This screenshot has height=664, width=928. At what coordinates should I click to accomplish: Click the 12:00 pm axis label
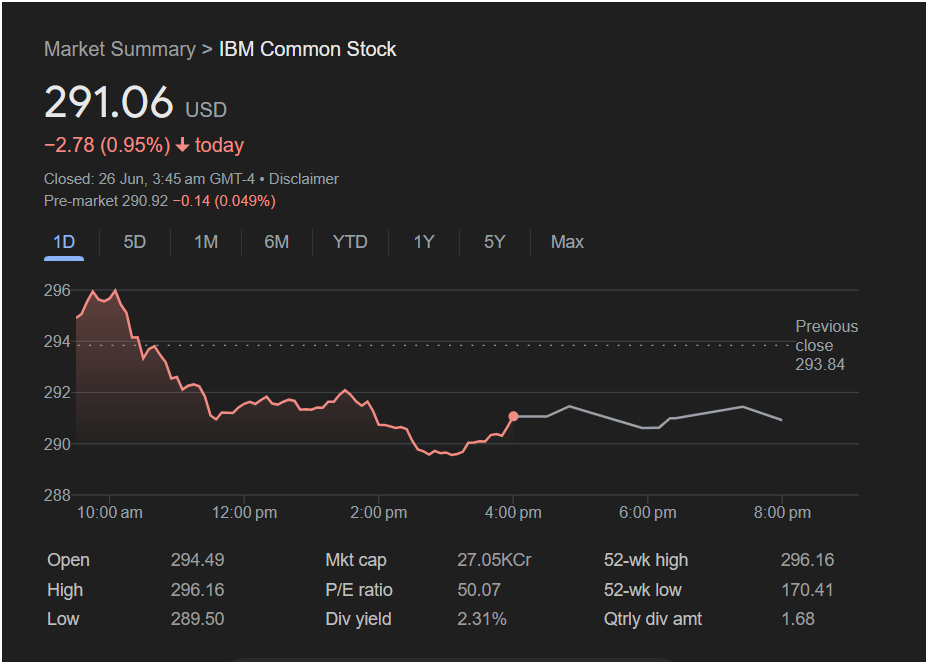(244, 512)
